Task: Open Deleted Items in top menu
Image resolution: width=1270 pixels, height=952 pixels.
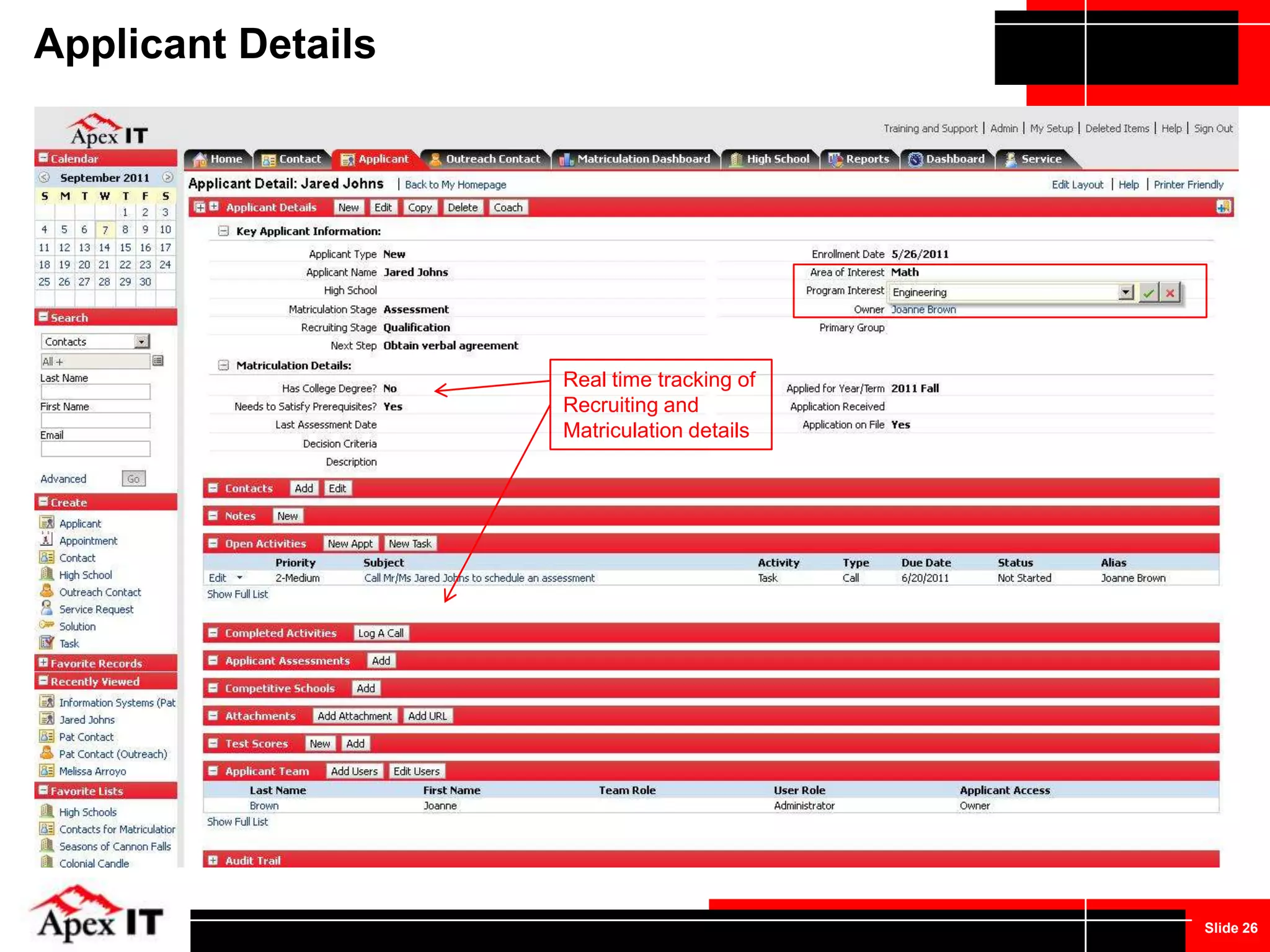Action: click(1117, 128)
